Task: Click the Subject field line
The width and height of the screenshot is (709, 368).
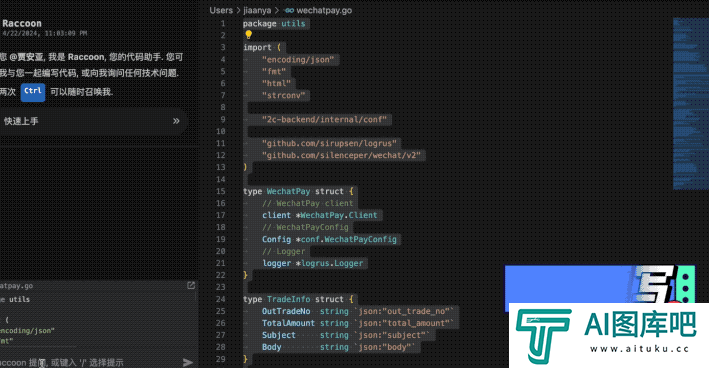Action: (x=345, y=335)
